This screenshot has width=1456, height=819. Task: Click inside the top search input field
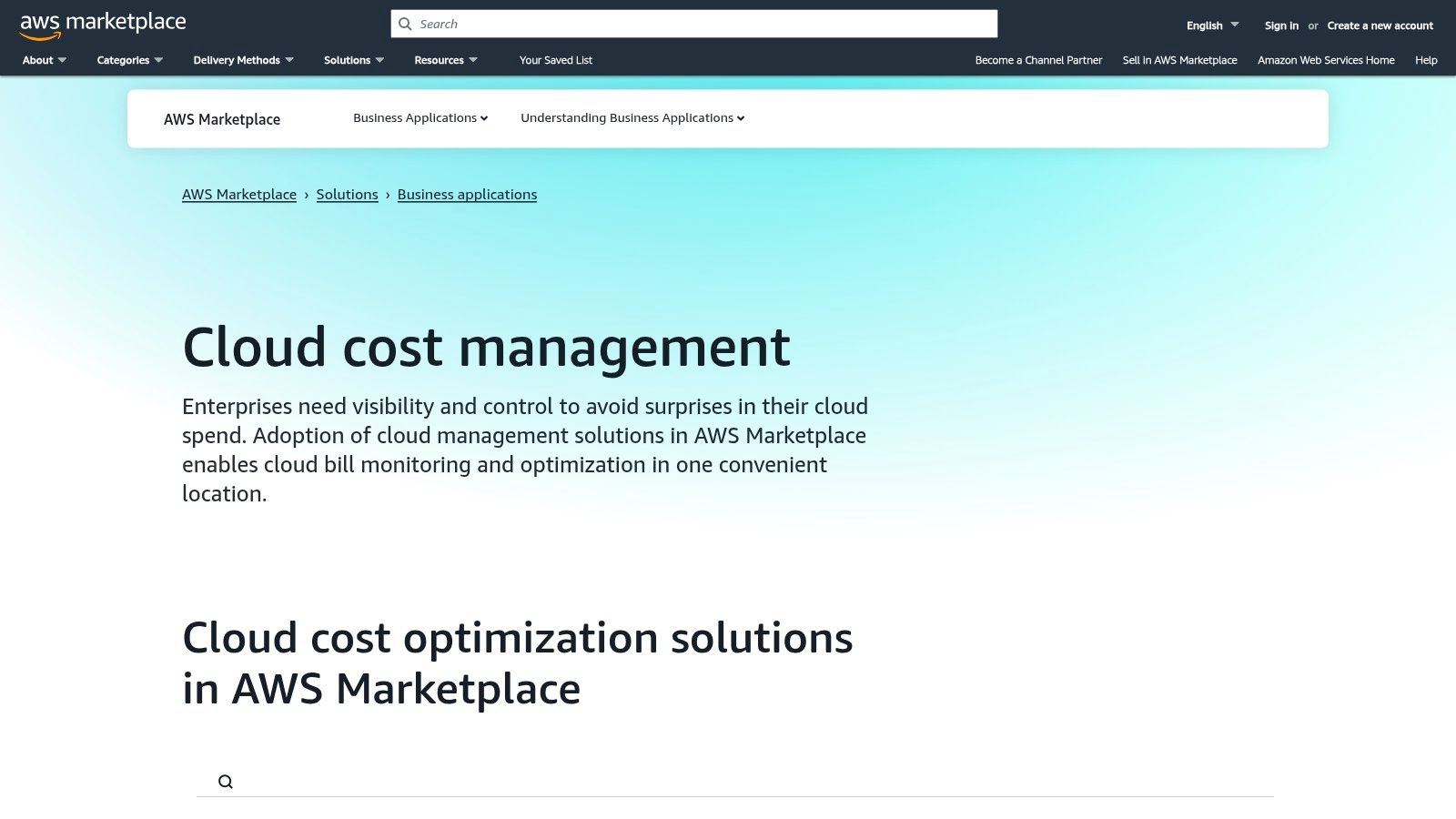pos(692,24)
